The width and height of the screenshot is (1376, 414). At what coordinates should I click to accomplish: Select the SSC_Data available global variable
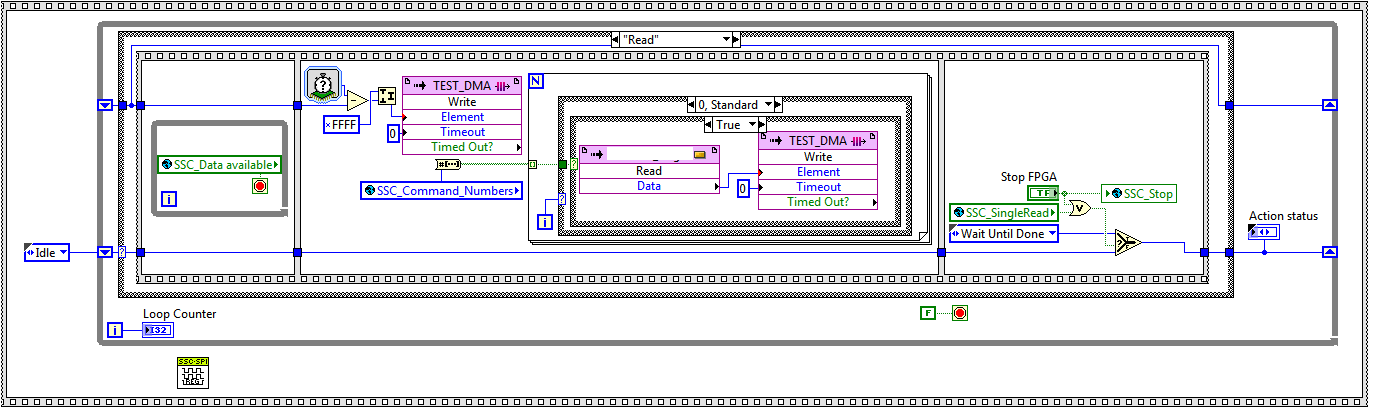coord(220,164)
